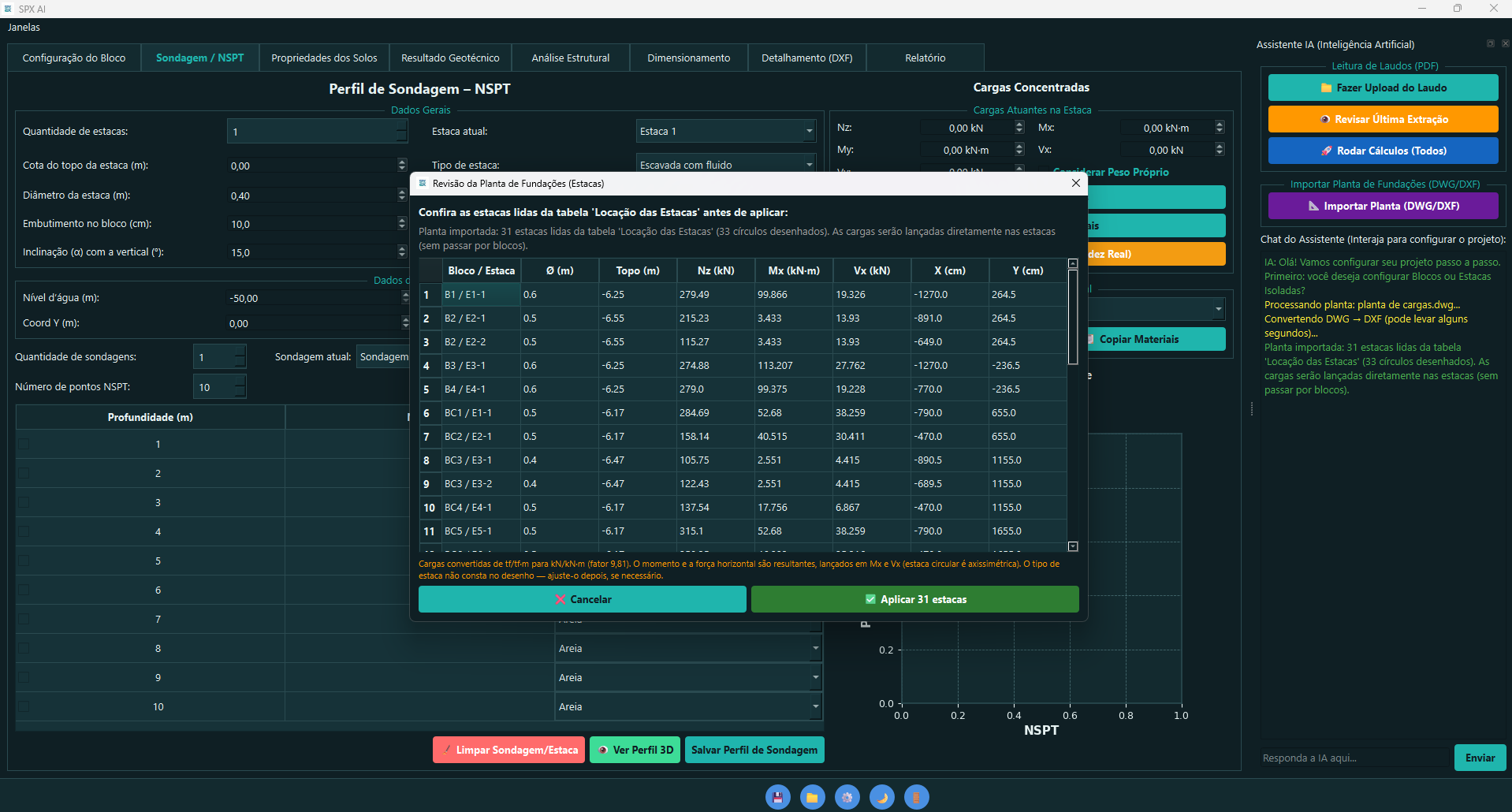Click the Nz load stepper
Image resolution: width=1512 pixels, height=812 pixels.
[x=1019, y=127]
